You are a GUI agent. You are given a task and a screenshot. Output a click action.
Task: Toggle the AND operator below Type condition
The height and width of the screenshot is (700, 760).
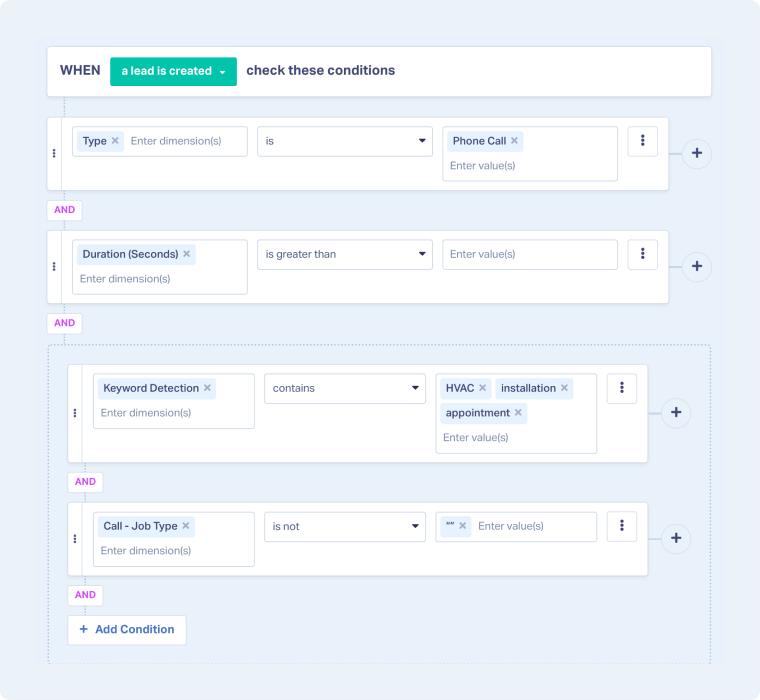click(64, 210)
